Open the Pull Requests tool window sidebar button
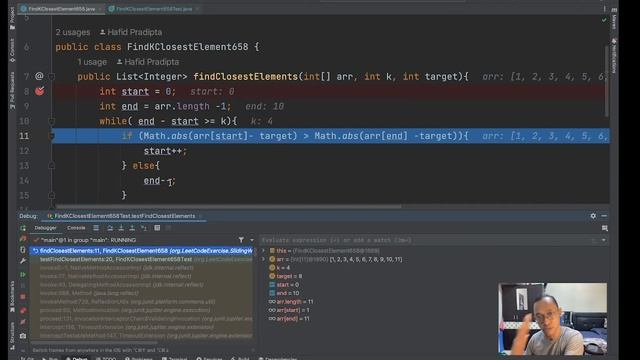The height and width of the screenshot is (360, 640). [12, 90]
